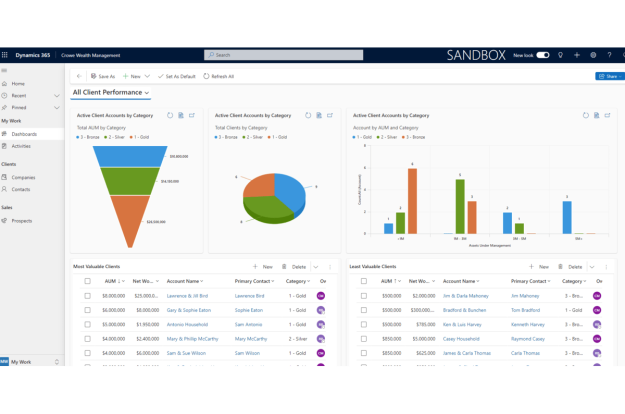This screenshot has width=625, height=414.
Task: Click the Share button
Action: [x=610, y=76]
